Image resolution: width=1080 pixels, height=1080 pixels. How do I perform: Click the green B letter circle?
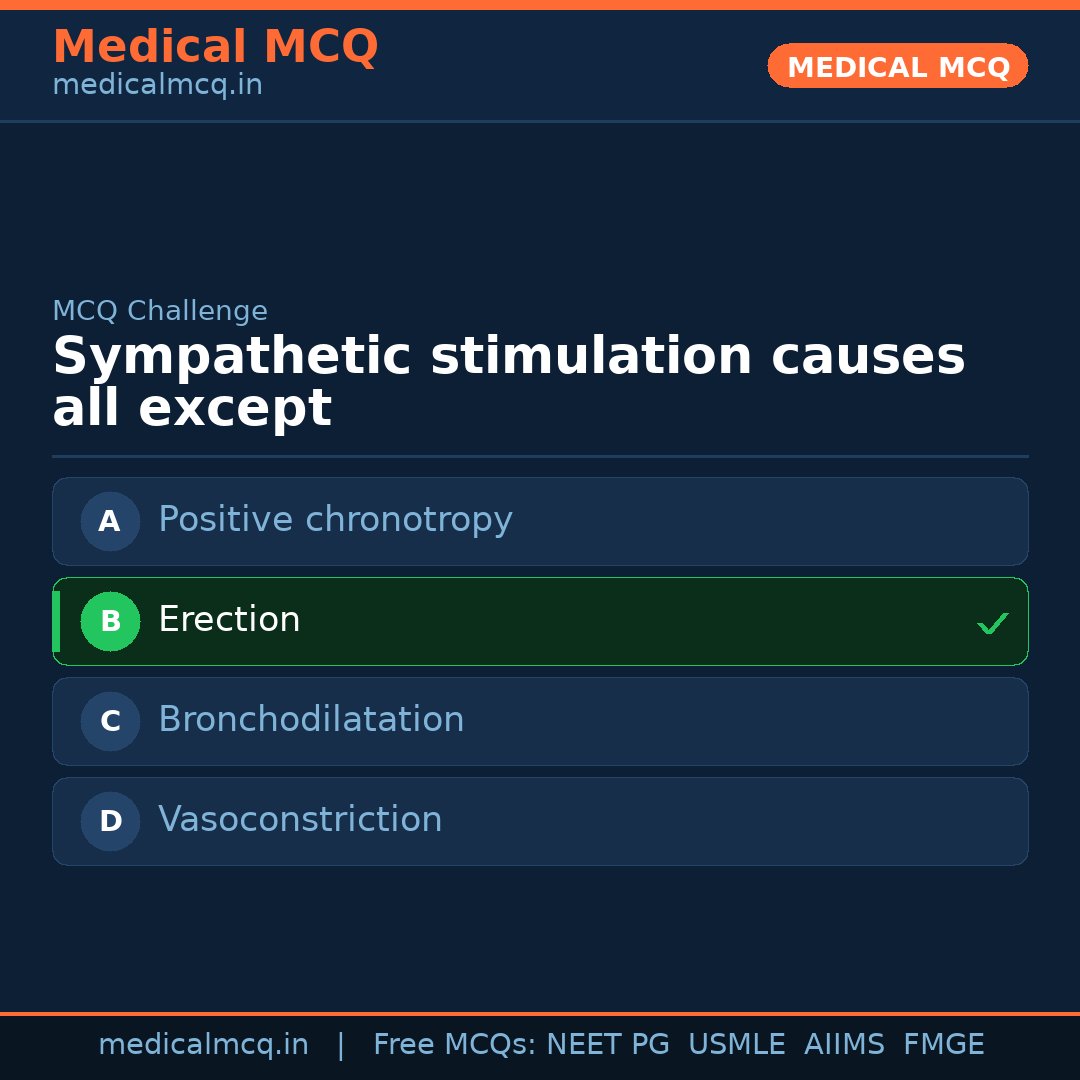pos(110,621)
